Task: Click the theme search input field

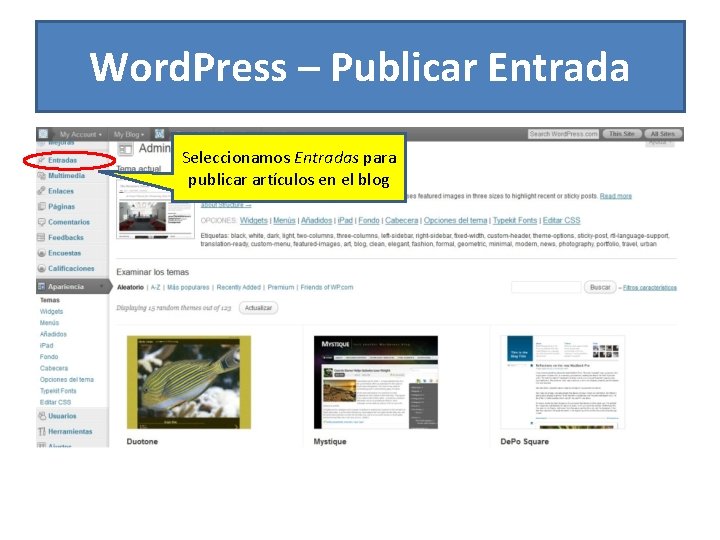Action: (546, 287)
